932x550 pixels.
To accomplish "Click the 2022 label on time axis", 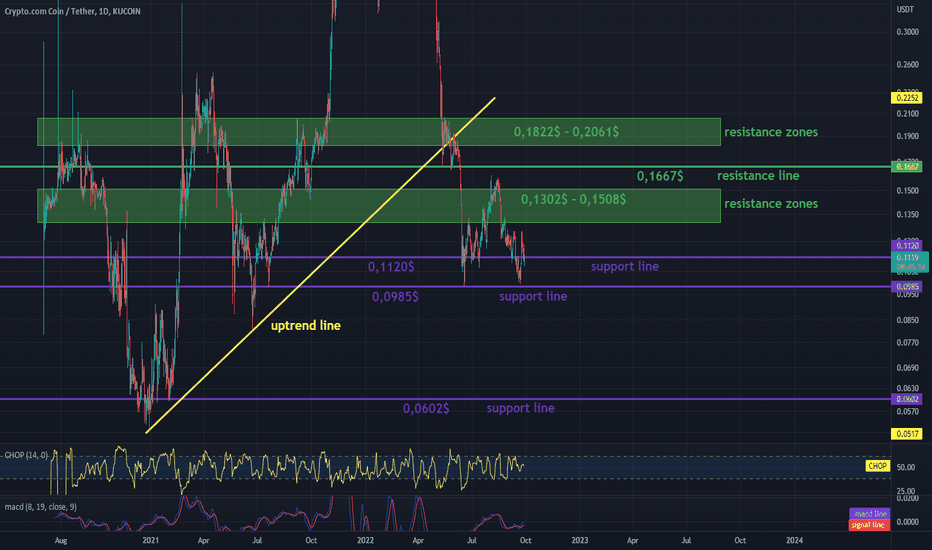I will tap(365, 540).
